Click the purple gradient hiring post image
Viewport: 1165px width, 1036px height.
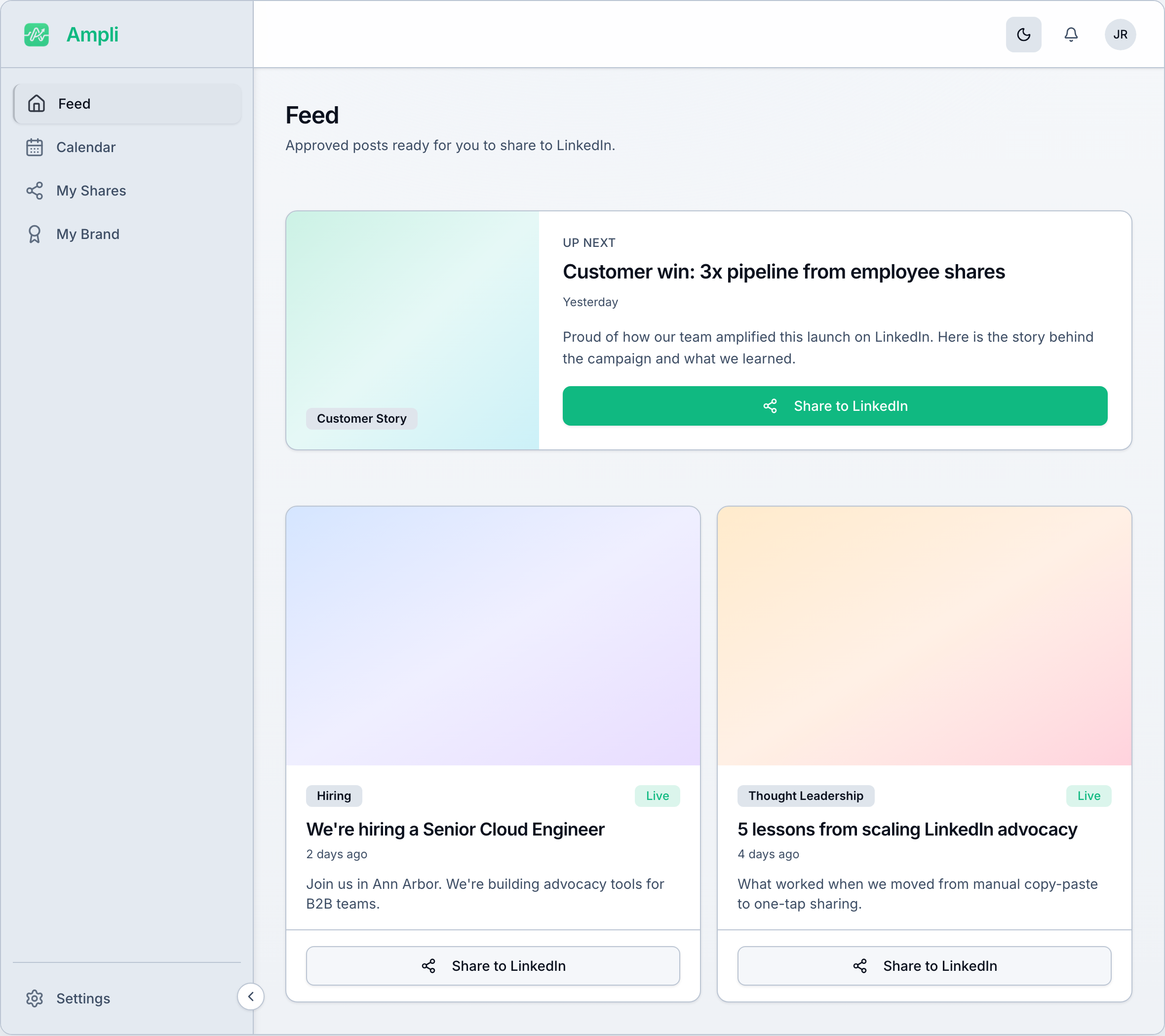[493, 636]
